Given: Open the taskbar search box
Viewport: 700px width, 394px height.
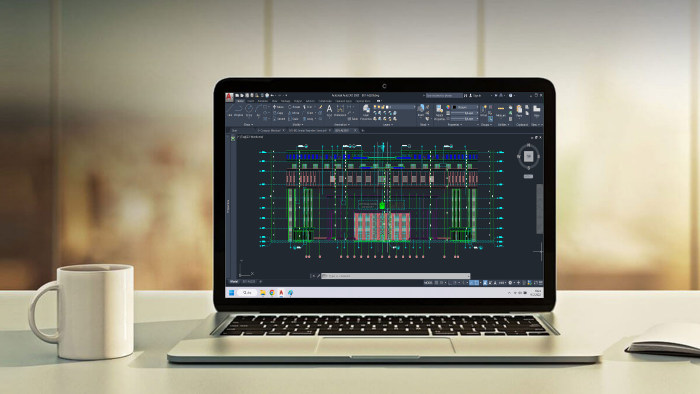Looking at the screenshot, I should tap(247, 293).
